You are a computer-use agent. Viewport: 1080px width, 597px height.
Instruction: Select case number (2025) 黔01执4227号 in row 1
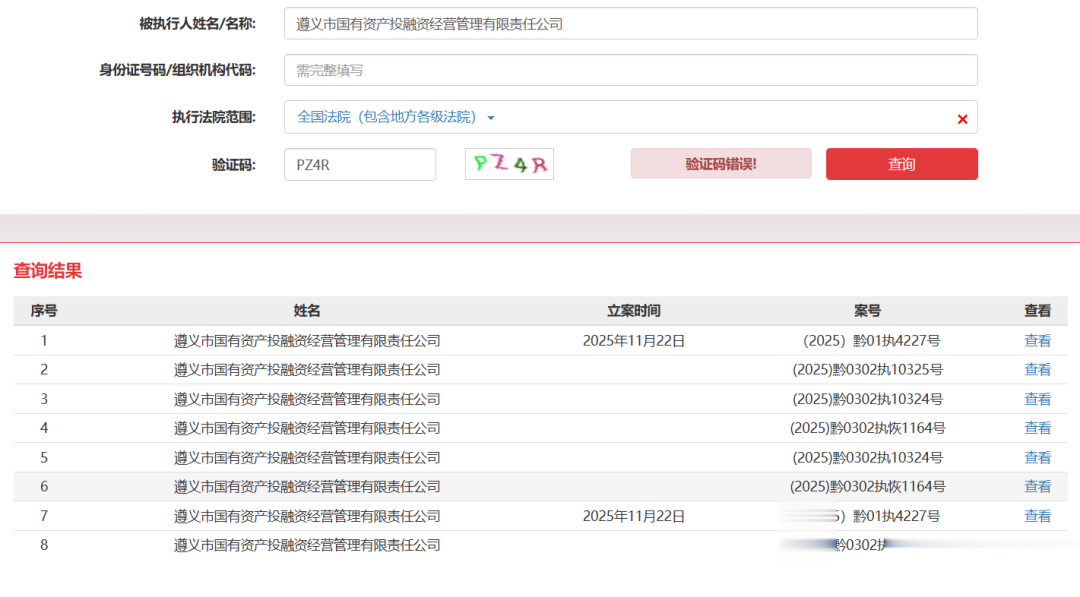click(x=871, y=340)
